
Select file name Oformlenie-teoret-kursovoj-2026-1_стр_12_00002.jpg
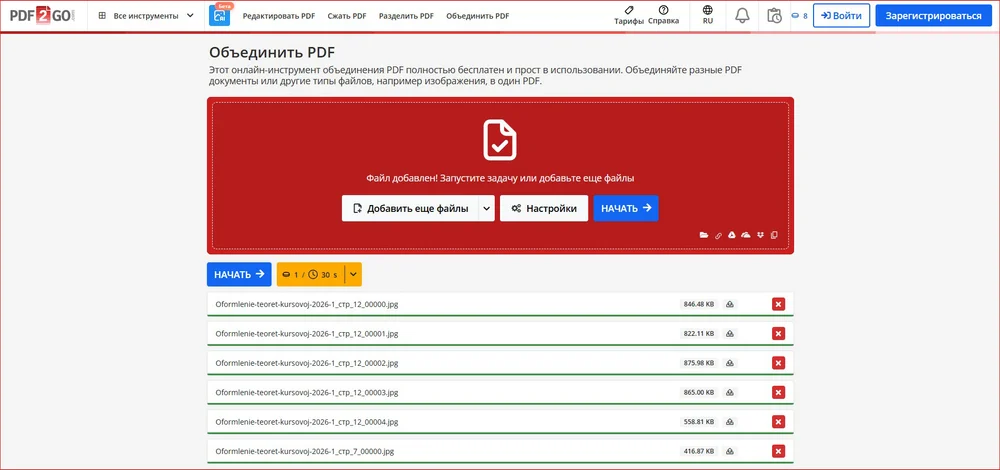(x=307, y=363)
